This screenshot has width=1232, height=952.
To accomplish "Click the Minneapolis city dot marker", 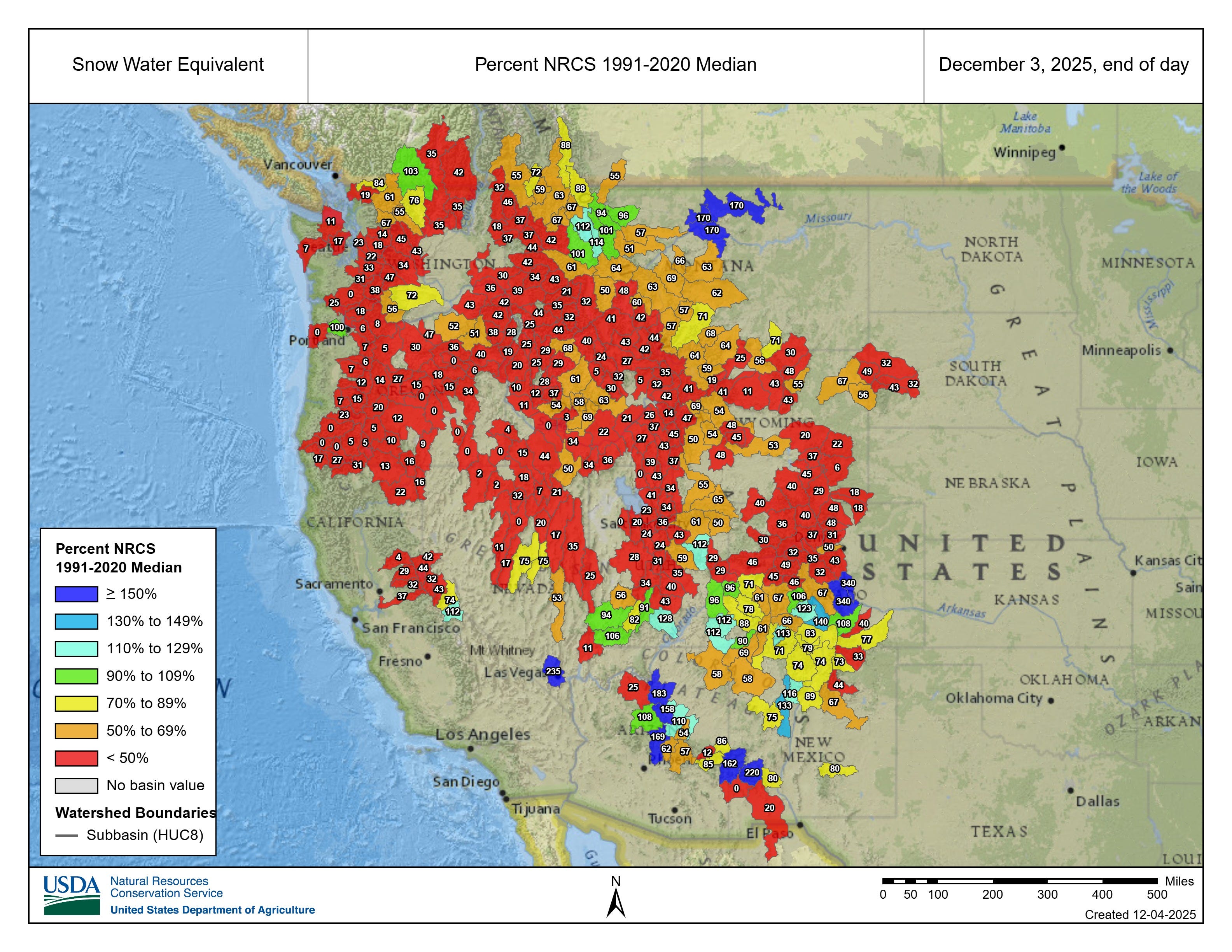I will coord(1169,350).
